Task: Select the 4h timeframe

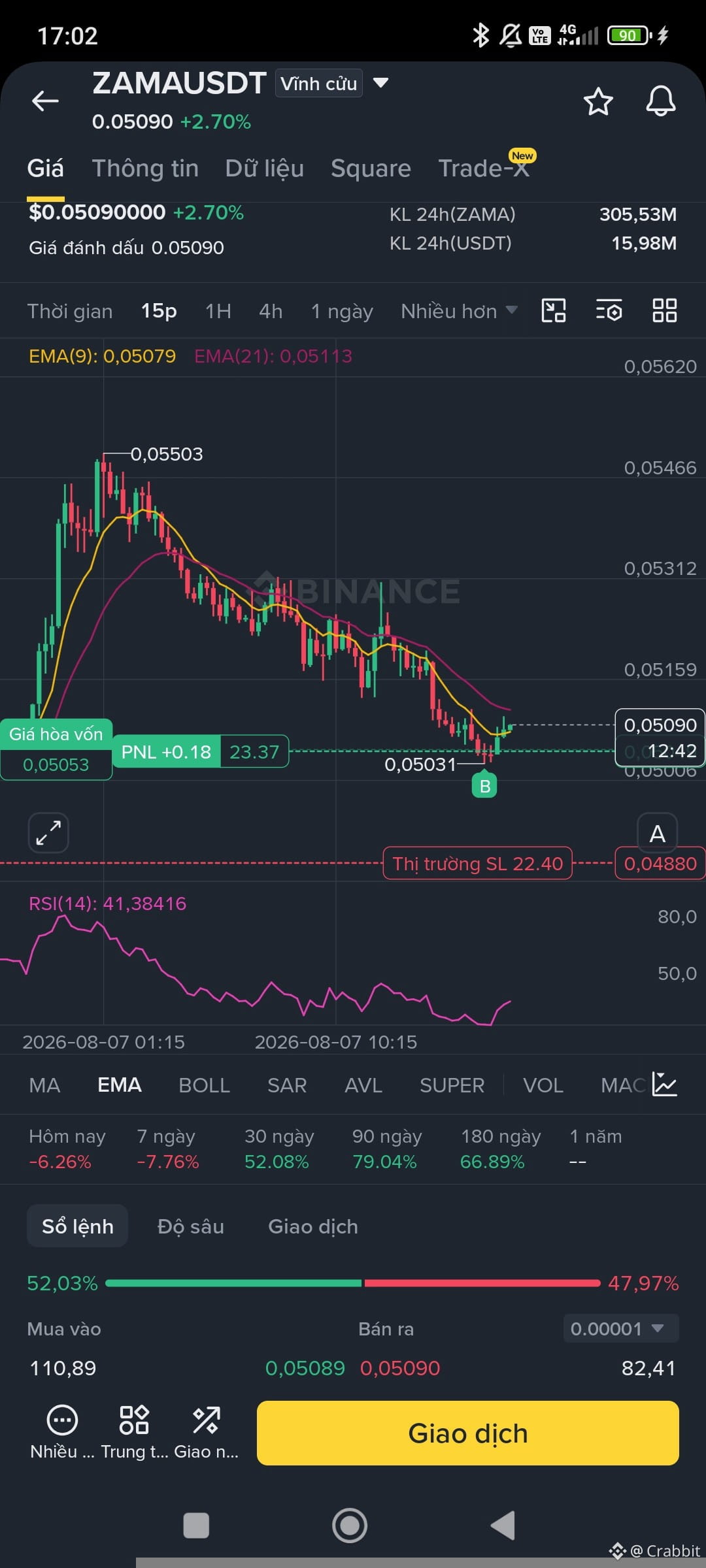Action: click(271, 311)
